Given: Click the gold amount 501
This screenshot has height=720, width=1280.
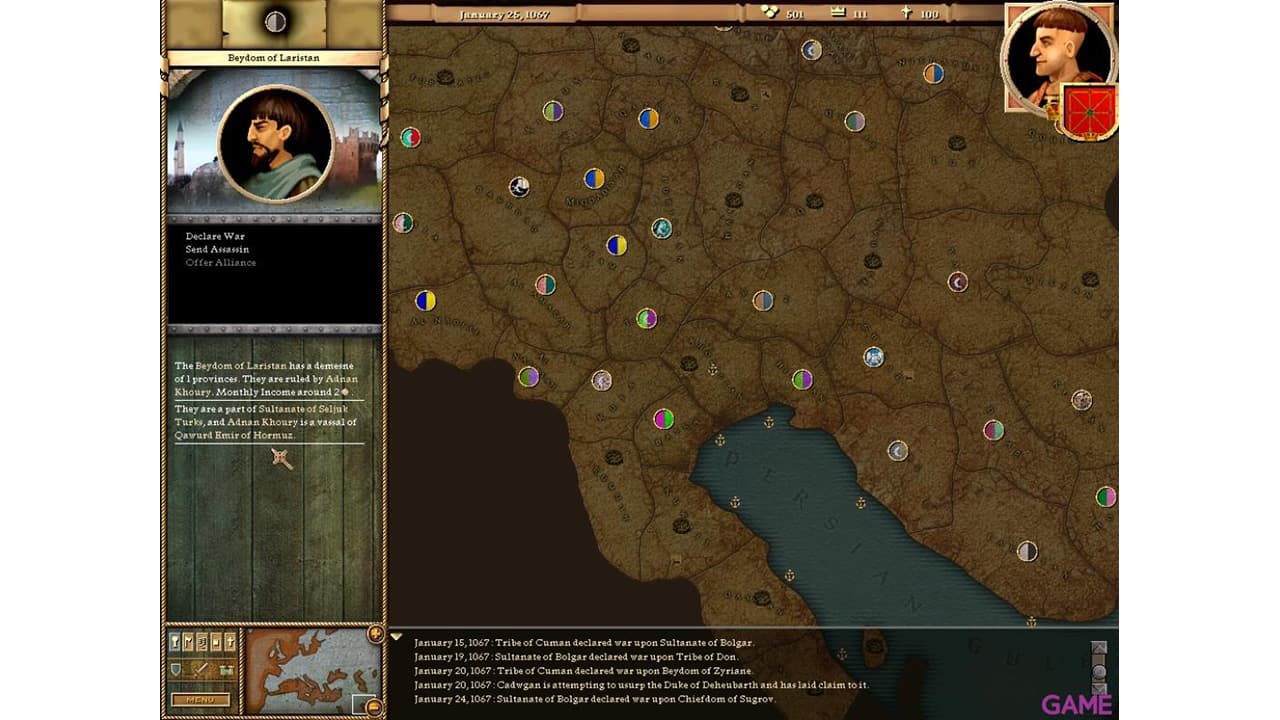Looking at the screenshot, I should 795,14.
